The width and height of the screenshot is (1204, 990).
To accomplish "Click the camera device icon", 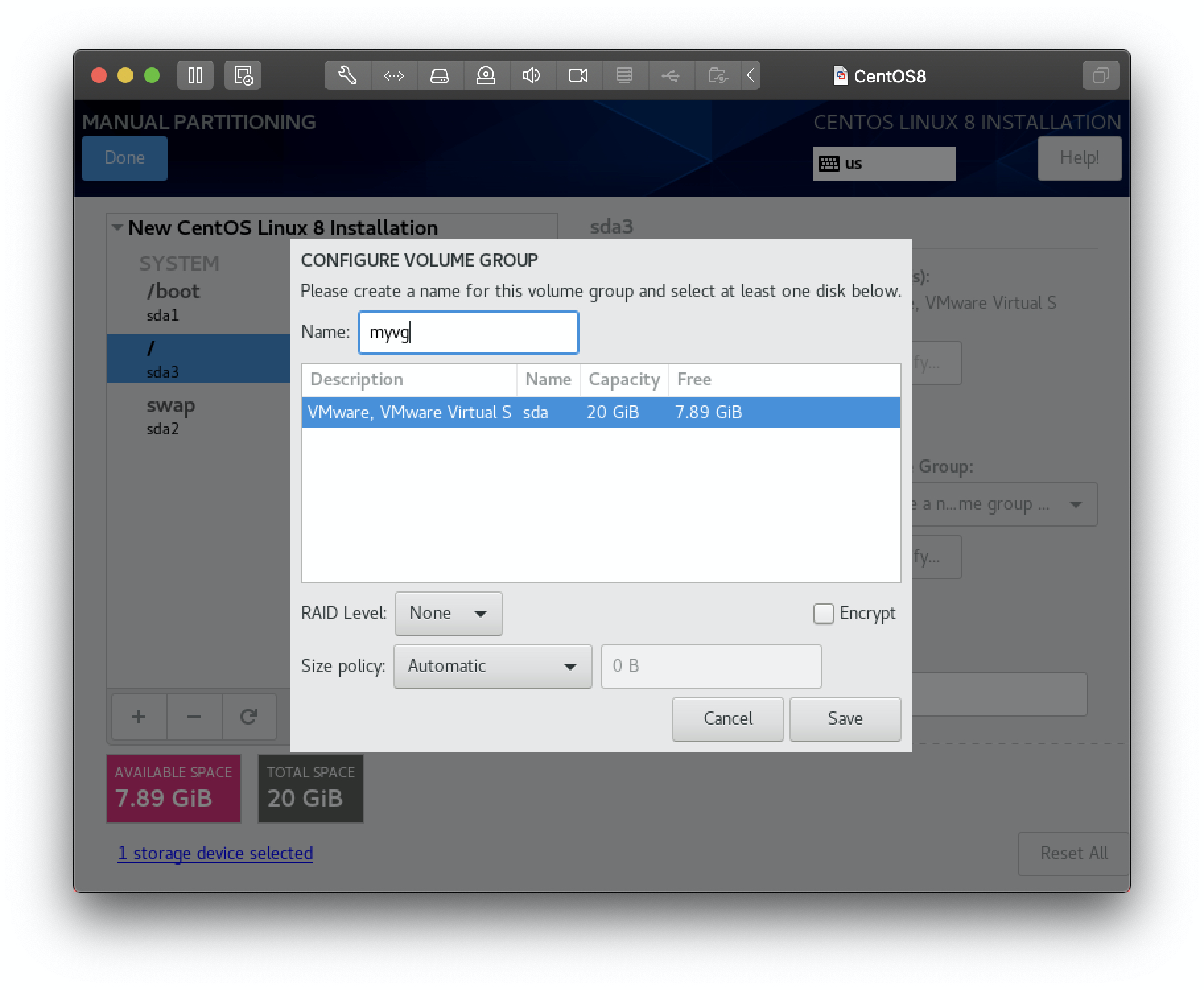I will 578,75.
